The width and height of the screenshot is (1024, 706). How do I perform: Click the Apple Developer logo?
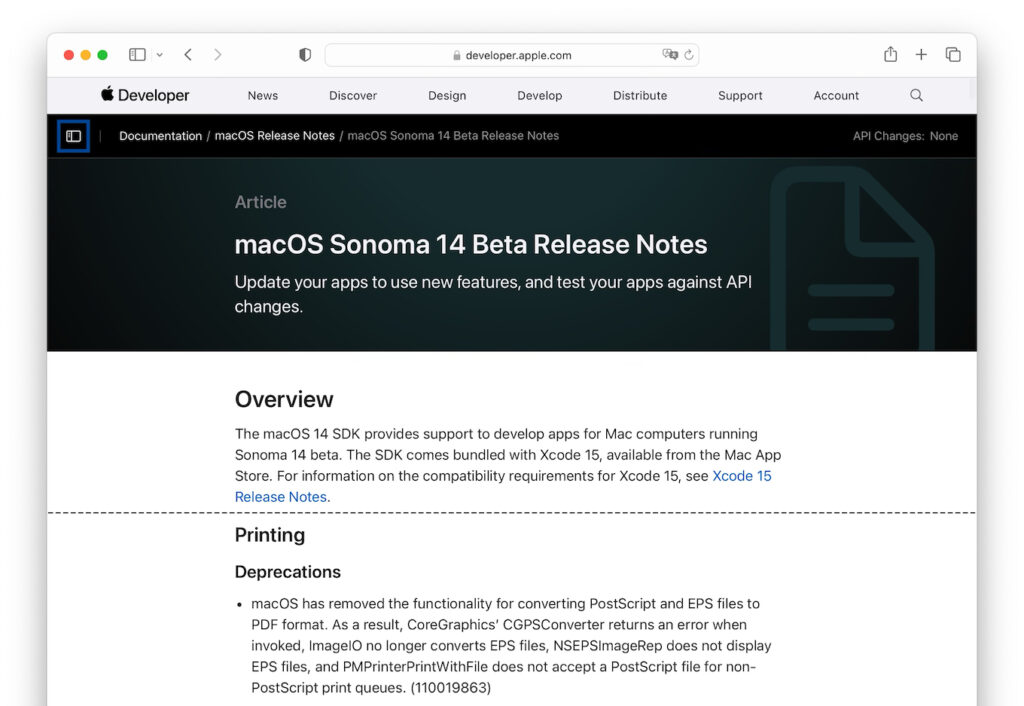point(143,95)
